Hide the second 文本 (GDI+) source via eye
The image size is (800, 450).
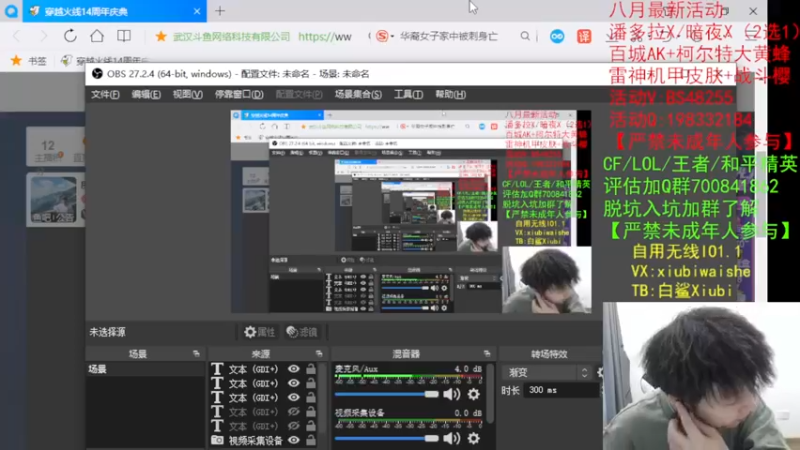pos(293,383)
